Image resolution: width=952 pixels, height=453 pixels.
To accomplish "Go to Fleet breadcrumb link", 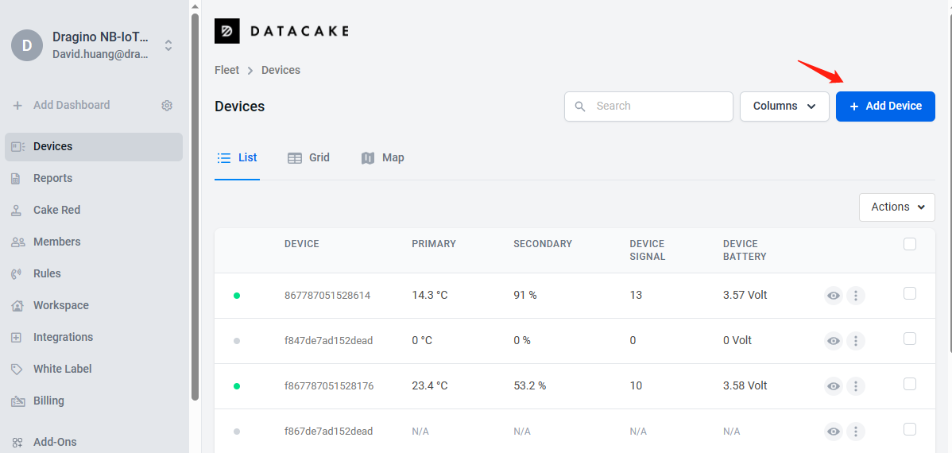I will (226, 70).
